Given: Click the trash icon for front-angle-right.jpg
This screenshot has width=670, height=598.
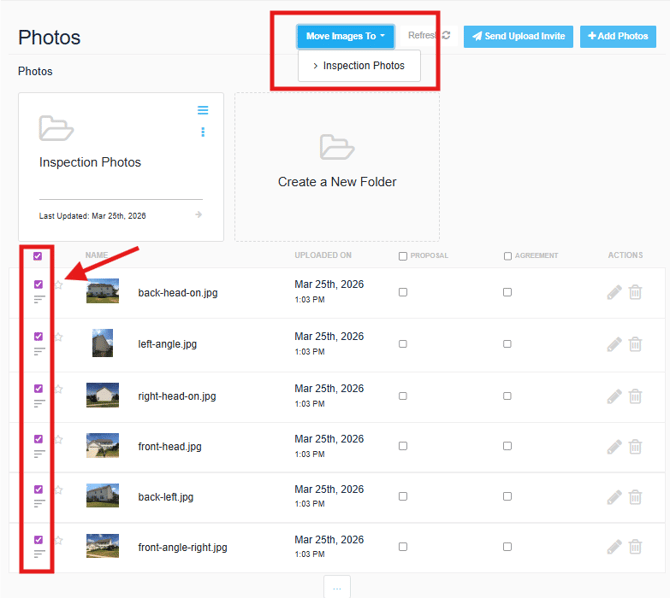Looking at the screenshot, I should [635, 547].
